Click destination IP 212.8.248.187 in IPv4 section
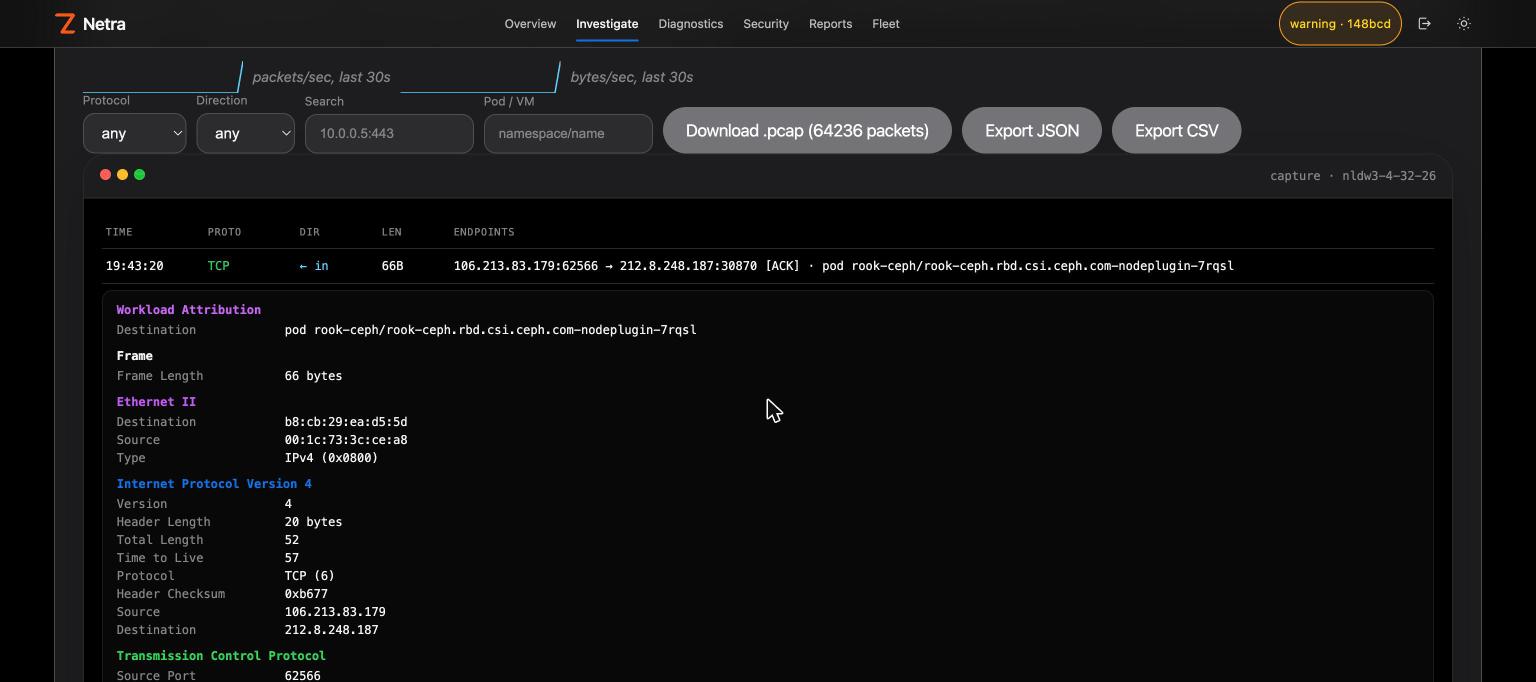The image size is (1536, 682). pos(331,630)
